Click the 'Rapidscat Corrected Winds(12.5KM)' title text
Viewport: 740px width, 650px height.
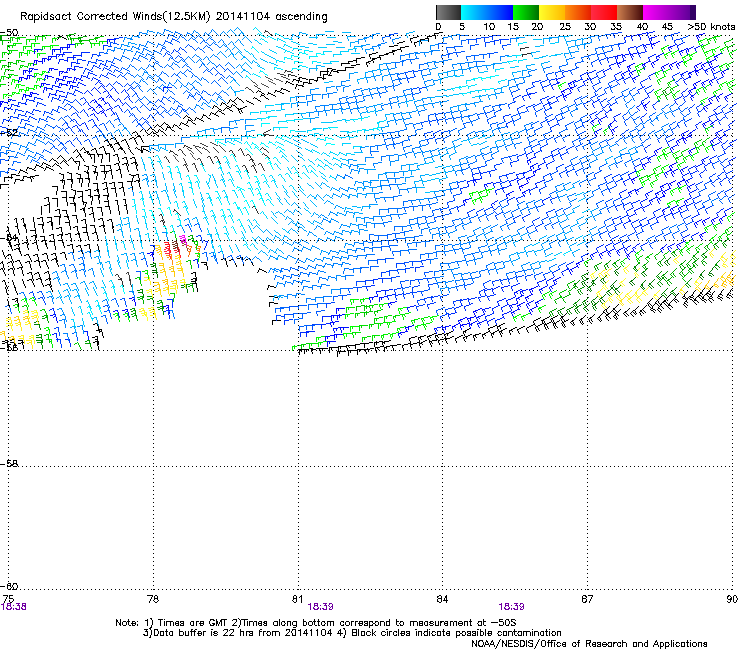pyautogui.click(x=115, y=17)
